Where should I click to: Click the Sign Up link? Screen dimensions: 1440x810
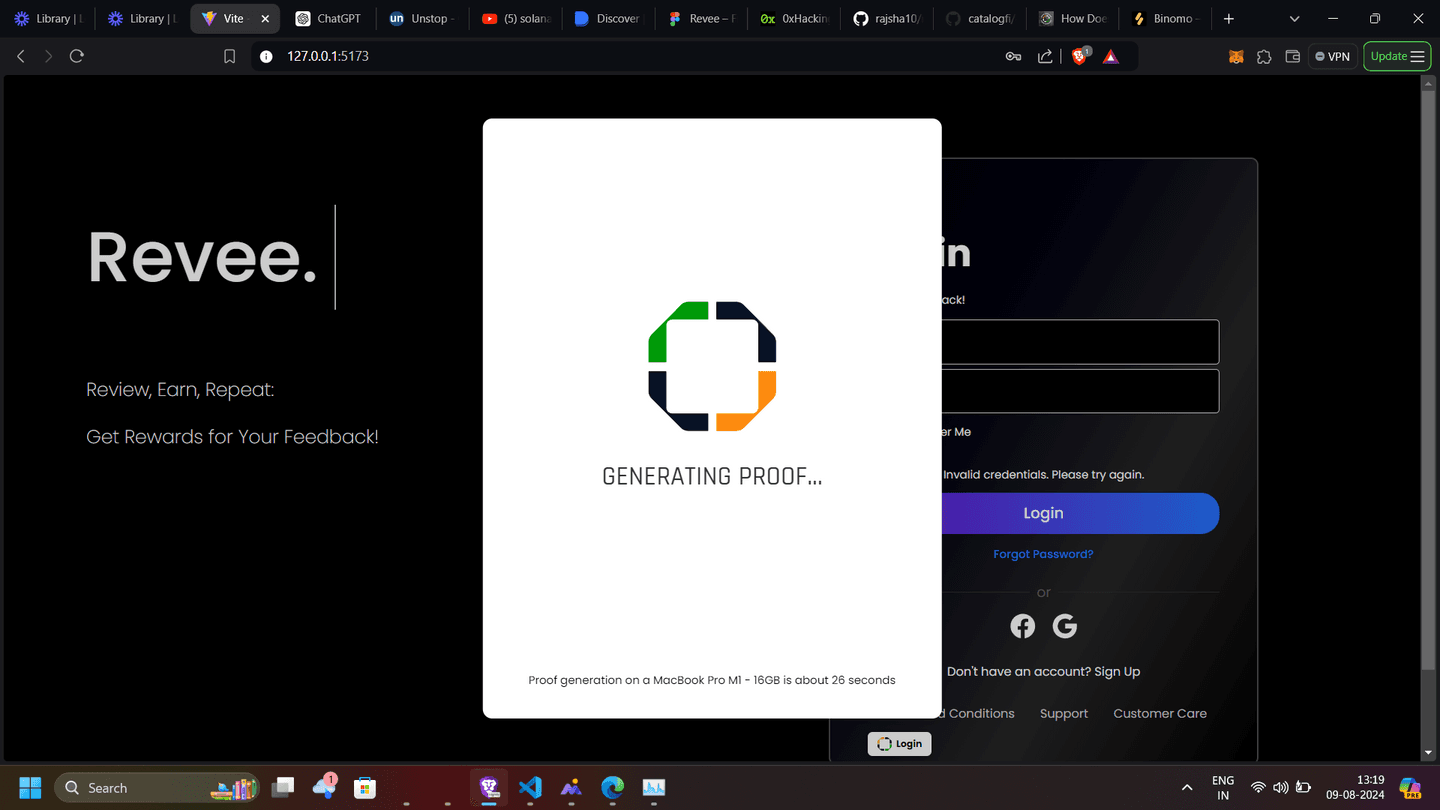[x=1117, y=672]
